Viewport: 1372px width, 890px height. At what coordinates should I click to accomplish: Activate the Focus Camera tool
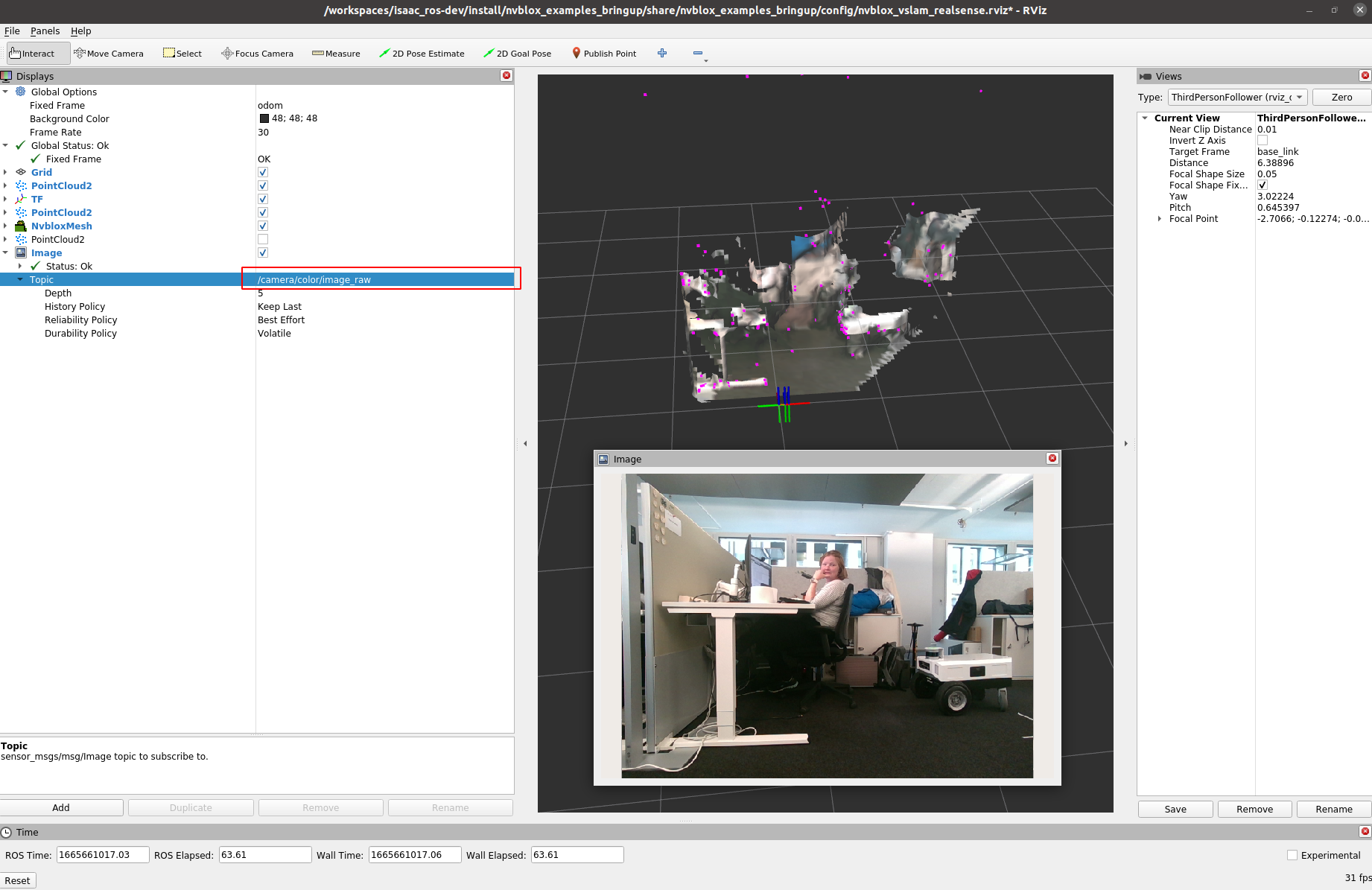[257, 53]
